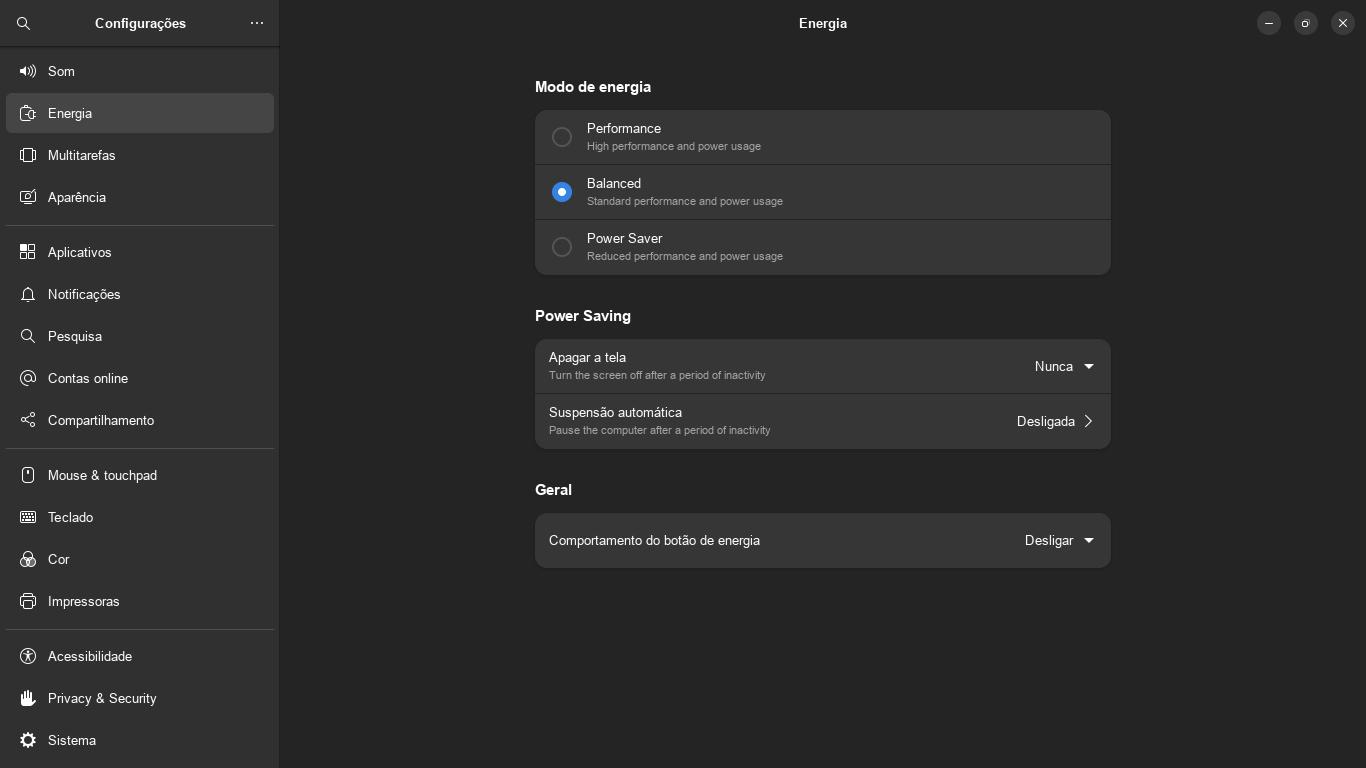This screenshot has height=768, width=1366.
Task: Click the Notificações bell icon
Action: tap(28, 294)
